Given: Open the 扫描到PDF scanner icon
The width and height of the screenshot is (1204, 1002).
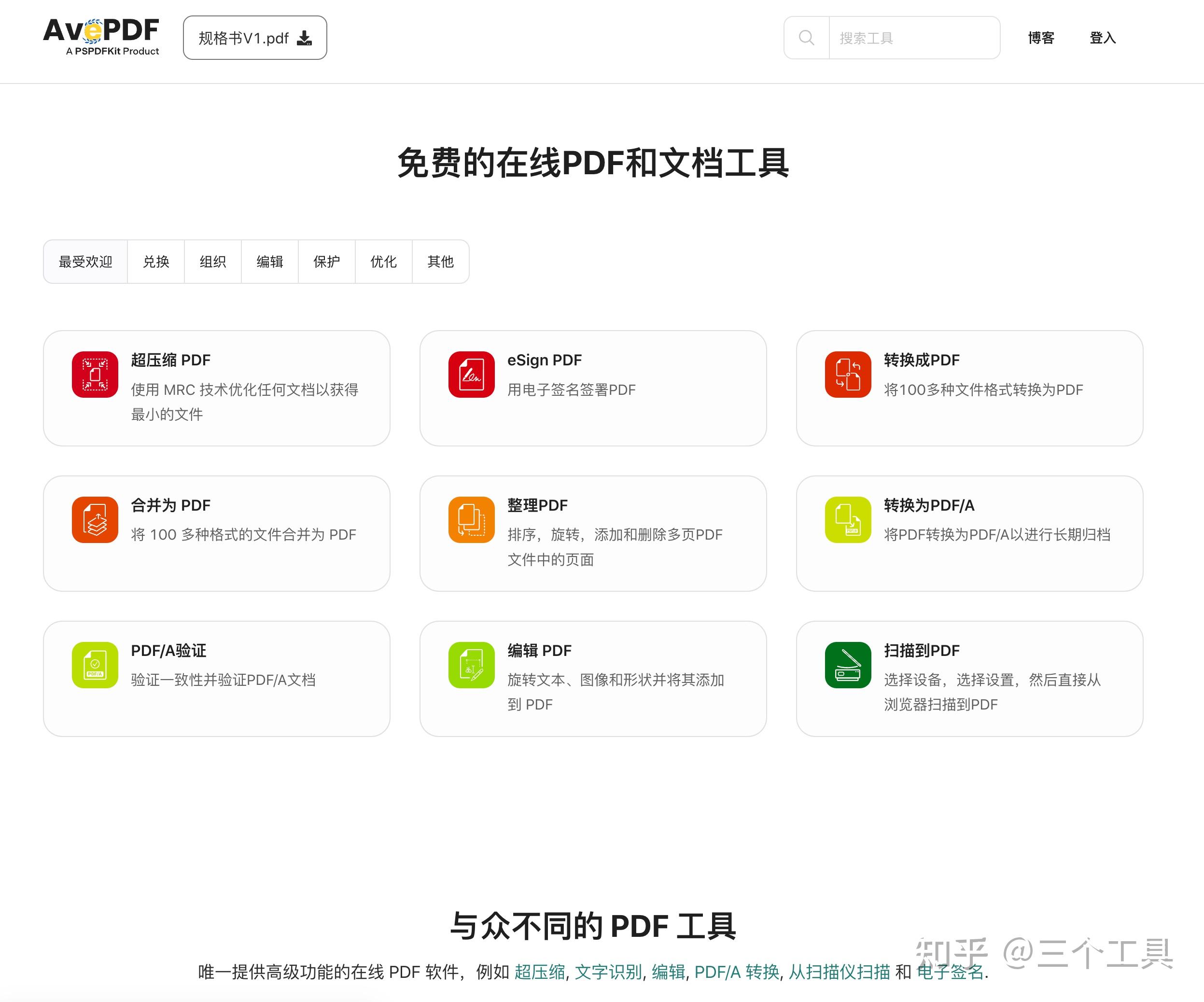Looking at the screenshot, I should (x=848, y=665).
